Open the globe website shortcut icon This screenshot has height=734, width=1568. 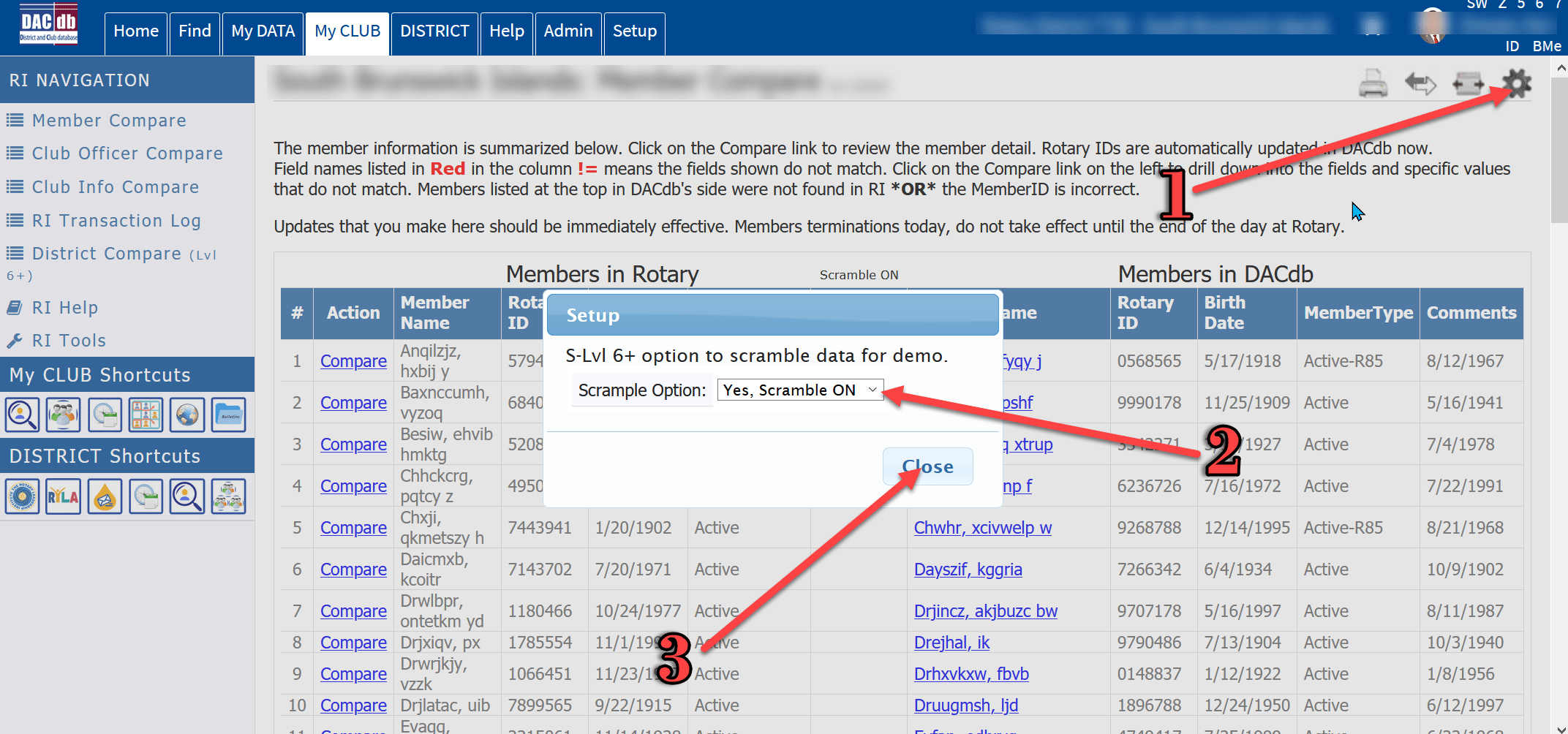[x=187, y=415]
